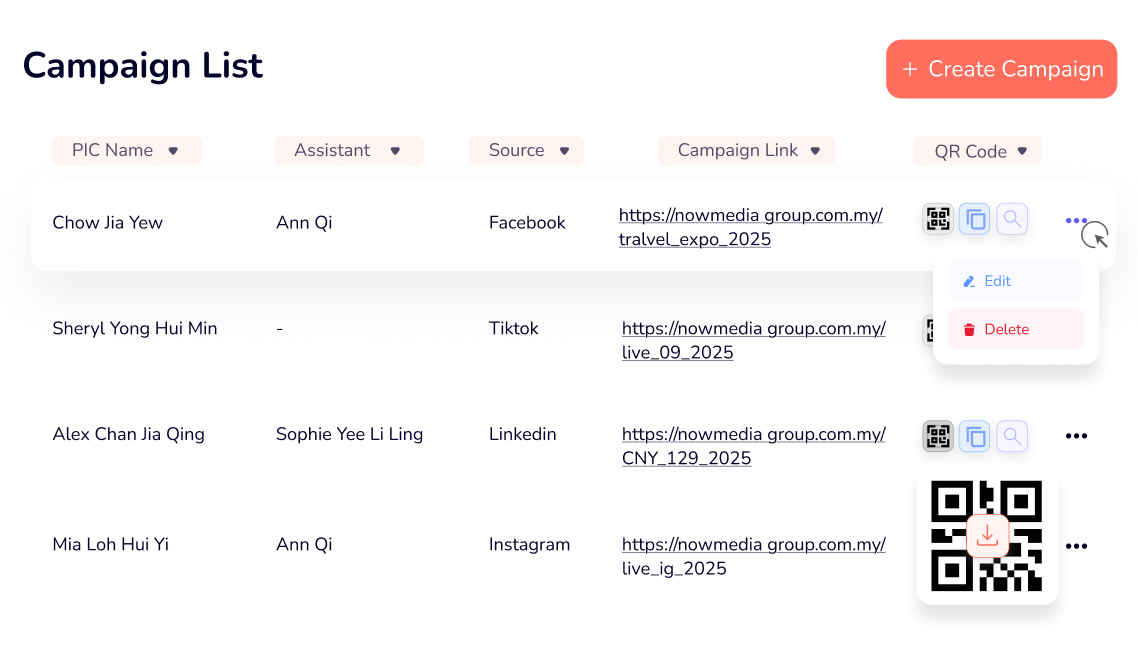Show the QR code for Alex Chan Jia Qing
Image resolution: width=1138 pixels, height=648 pixels.
click(938, 436)
